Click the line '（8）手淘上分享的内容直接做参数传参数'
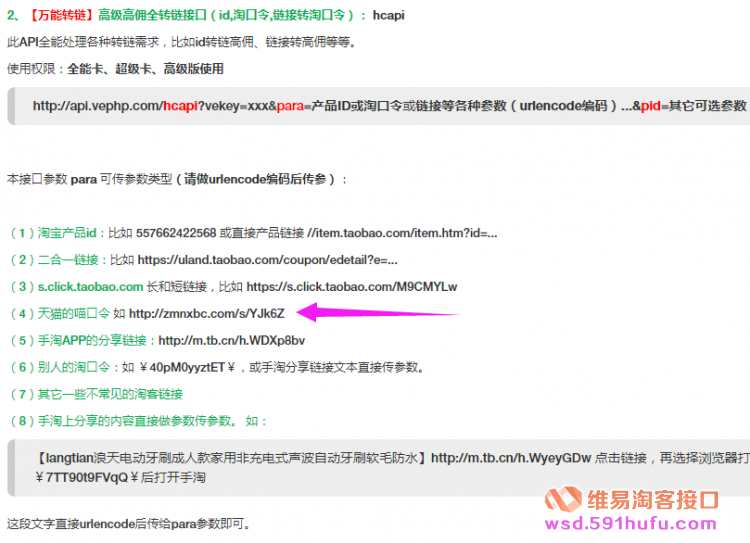 pos(121,421)
